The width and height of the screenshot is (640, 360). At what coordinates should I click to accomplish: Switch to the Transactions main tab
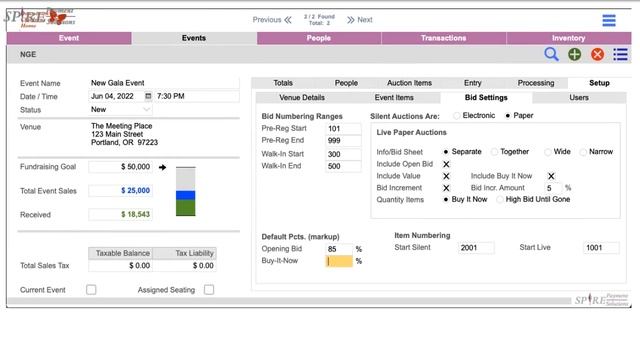(444, 38)
